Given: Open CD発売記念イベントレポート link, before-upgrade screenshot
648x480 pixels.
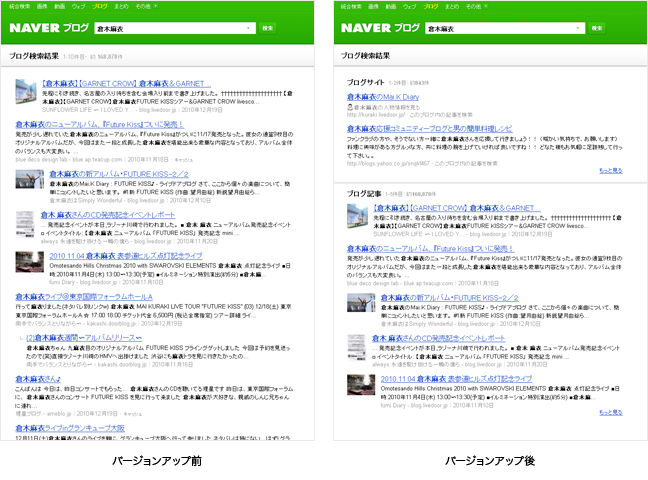Looking at the screenshot, I should coord(107,215).
